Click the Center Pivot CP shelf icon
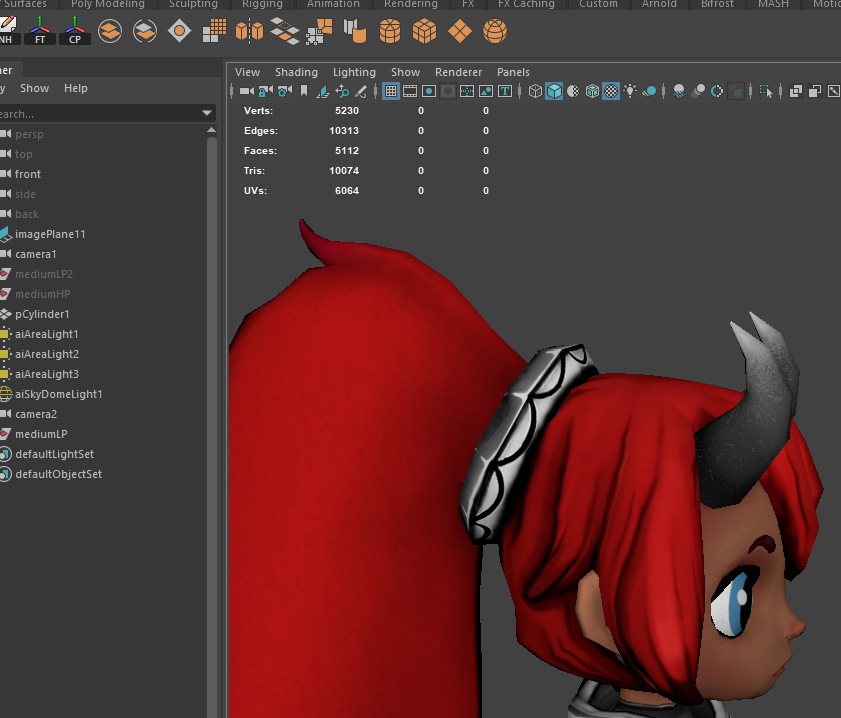Screen dimensions: 841x718 [x=75, y=31]
